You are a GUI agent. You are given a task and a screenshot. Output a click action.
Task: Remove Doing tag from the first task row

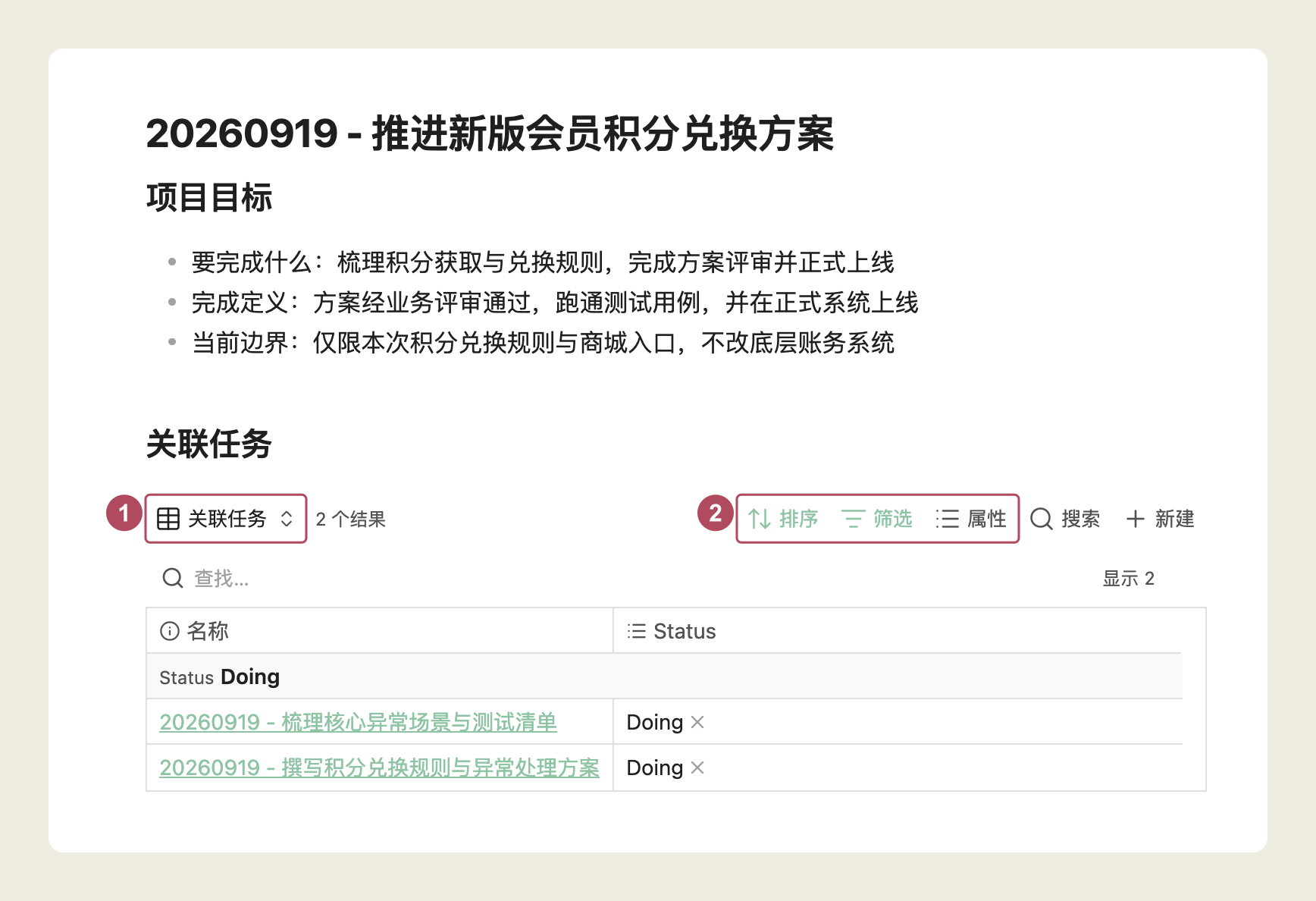698,722
